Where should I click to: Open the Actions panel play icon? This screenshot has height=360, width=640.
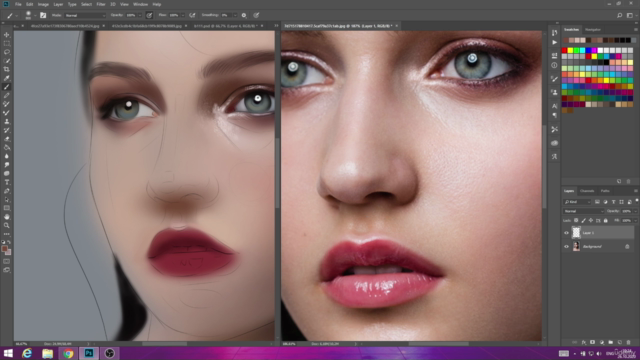click(554, 42)
